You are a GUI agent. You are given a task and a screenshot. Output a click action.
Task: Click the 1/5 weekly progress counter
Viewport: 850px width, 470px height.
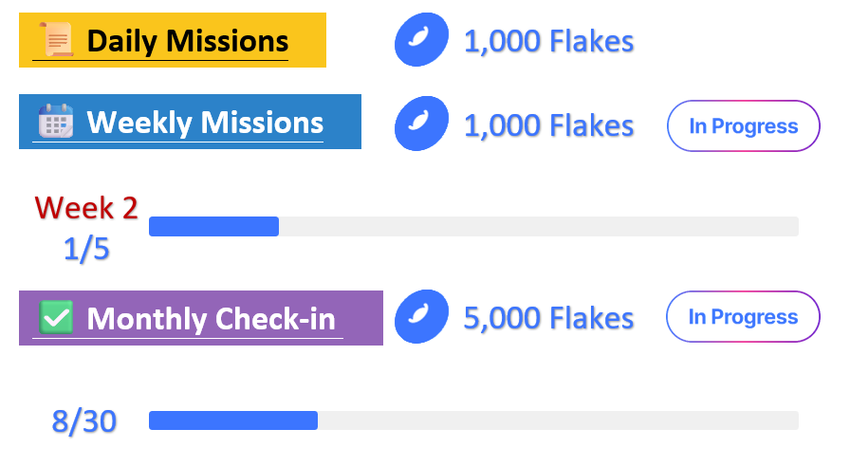(86, 249)
